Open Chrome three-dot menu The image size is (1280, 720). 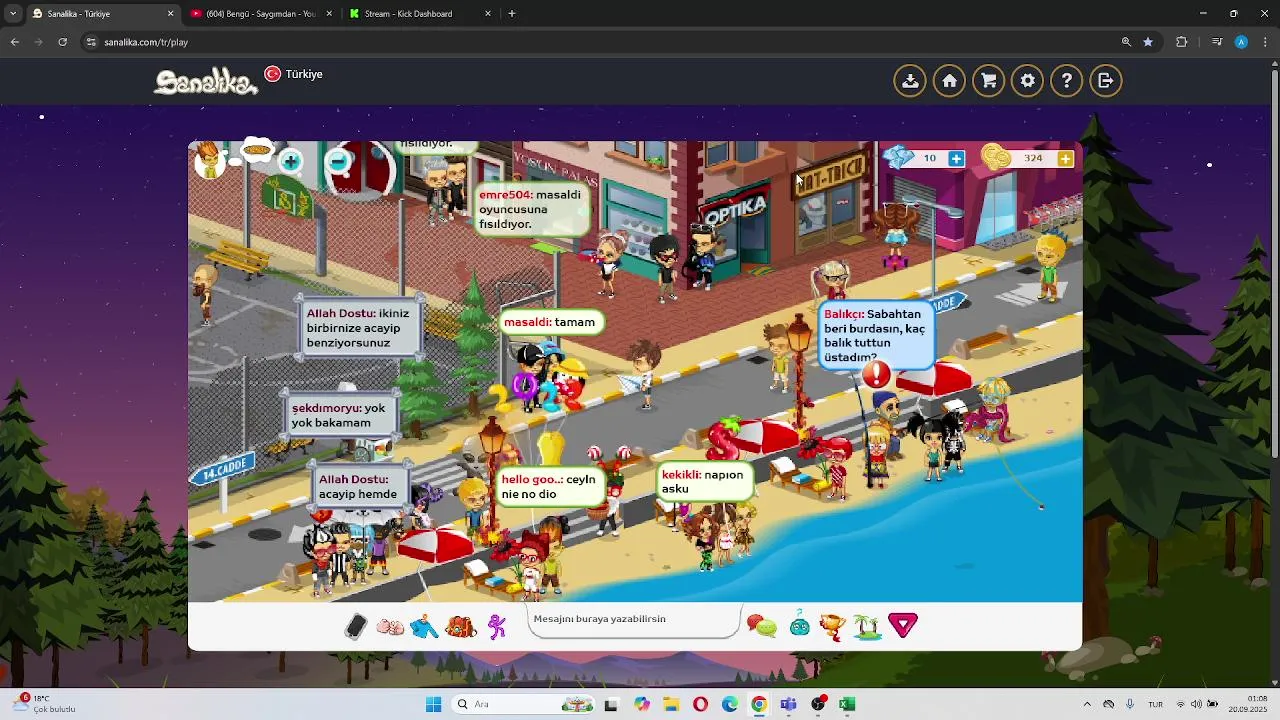[x=1265, y=42]
